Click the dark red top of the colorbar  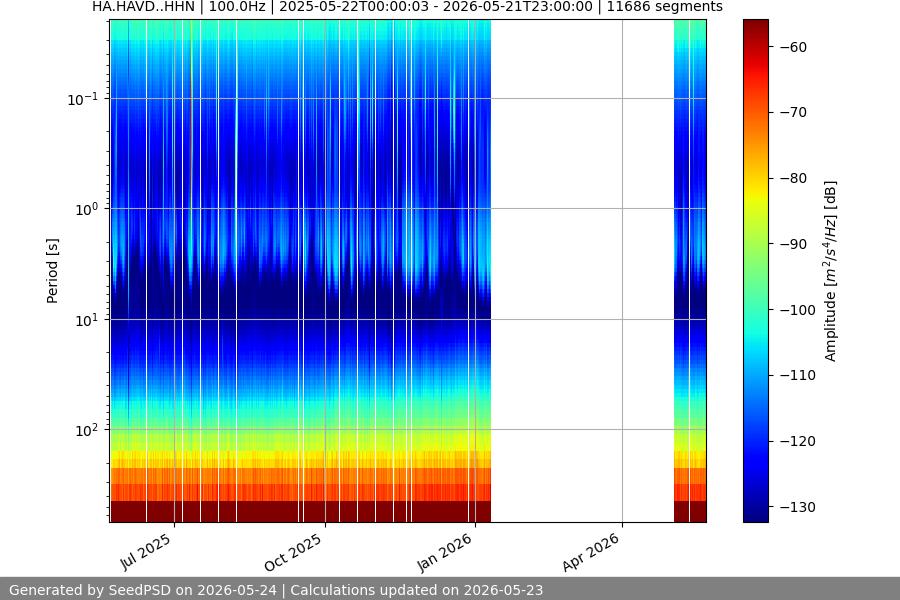pos(755,29)
